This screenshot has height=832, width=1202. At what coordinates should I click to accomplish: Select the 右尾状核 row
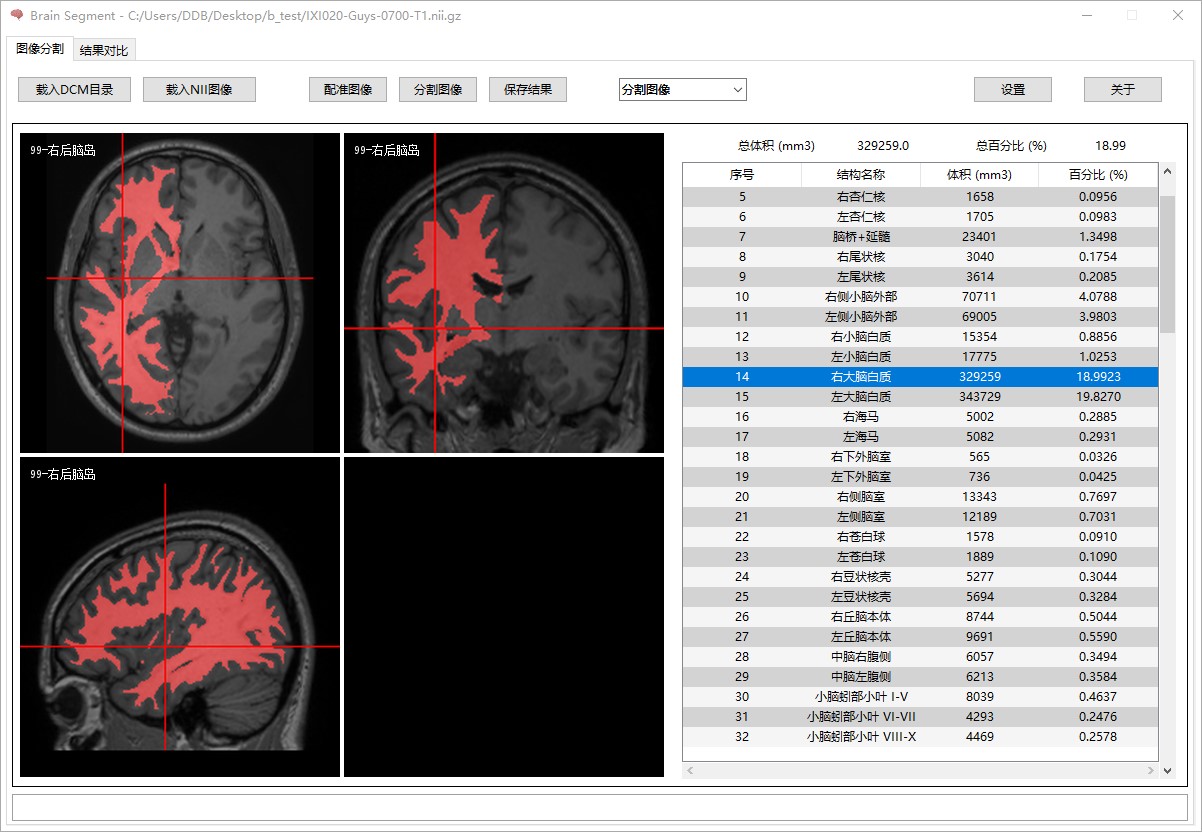(x=920, y=257)
